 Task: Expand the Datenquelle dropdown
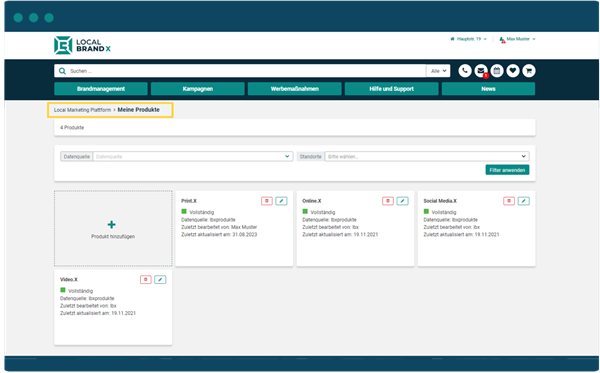click(x=193, y=156)
